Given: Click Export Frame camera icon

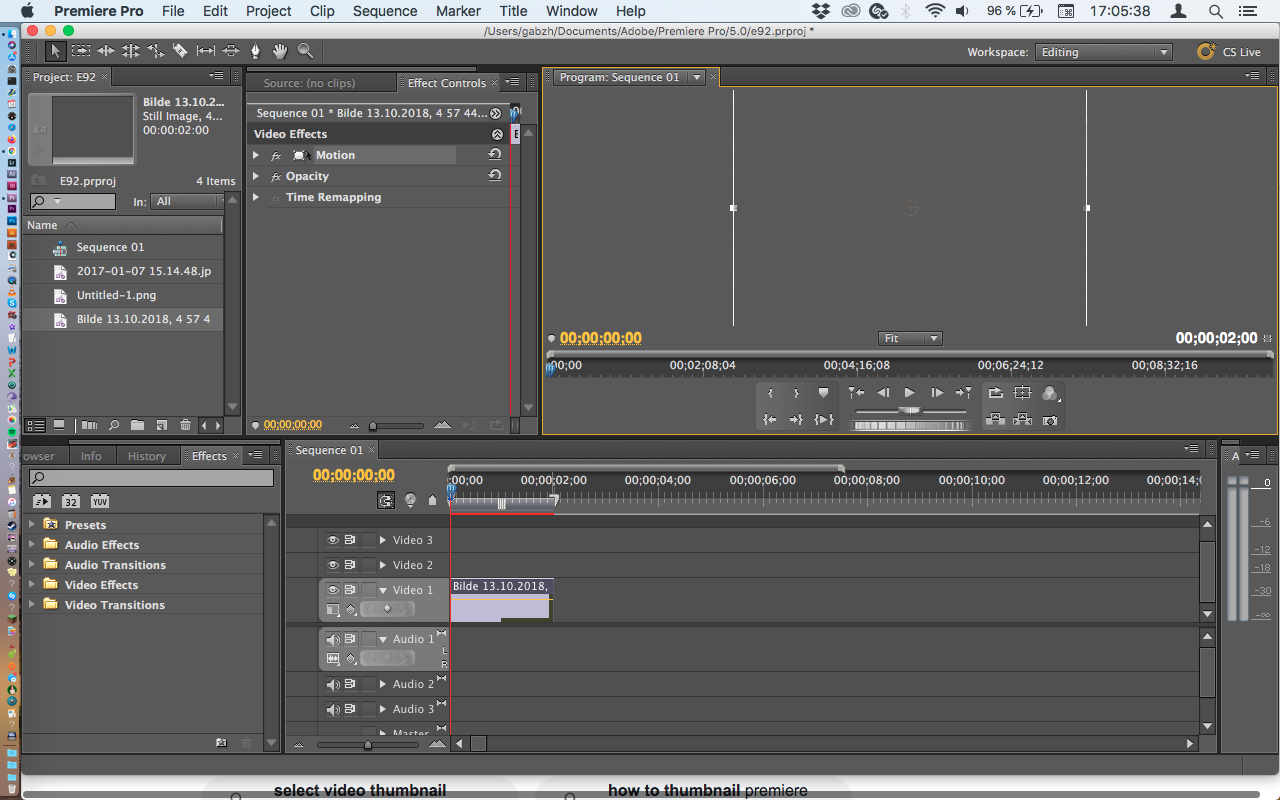Looking at the screenshot, I should [x=1049, y=420].
